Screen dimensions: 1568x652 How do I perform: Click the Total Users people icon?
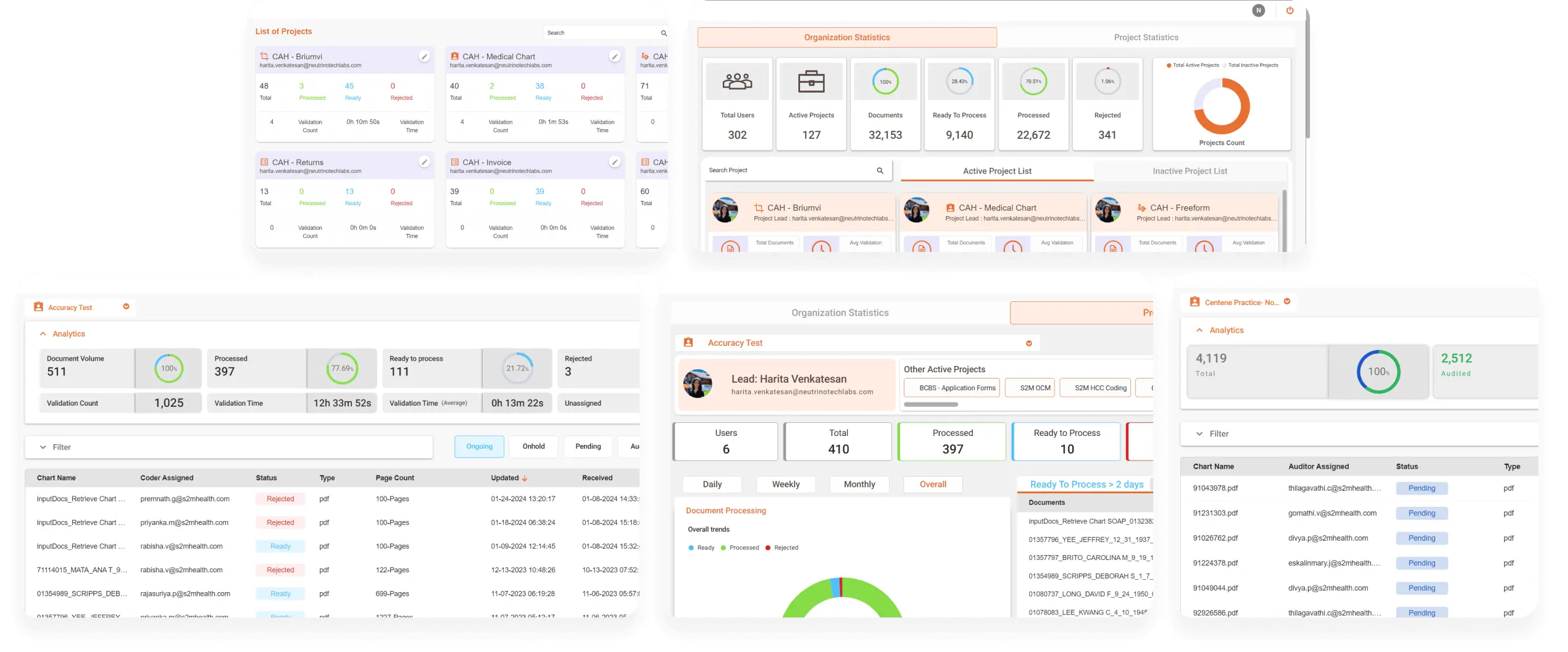737,81
